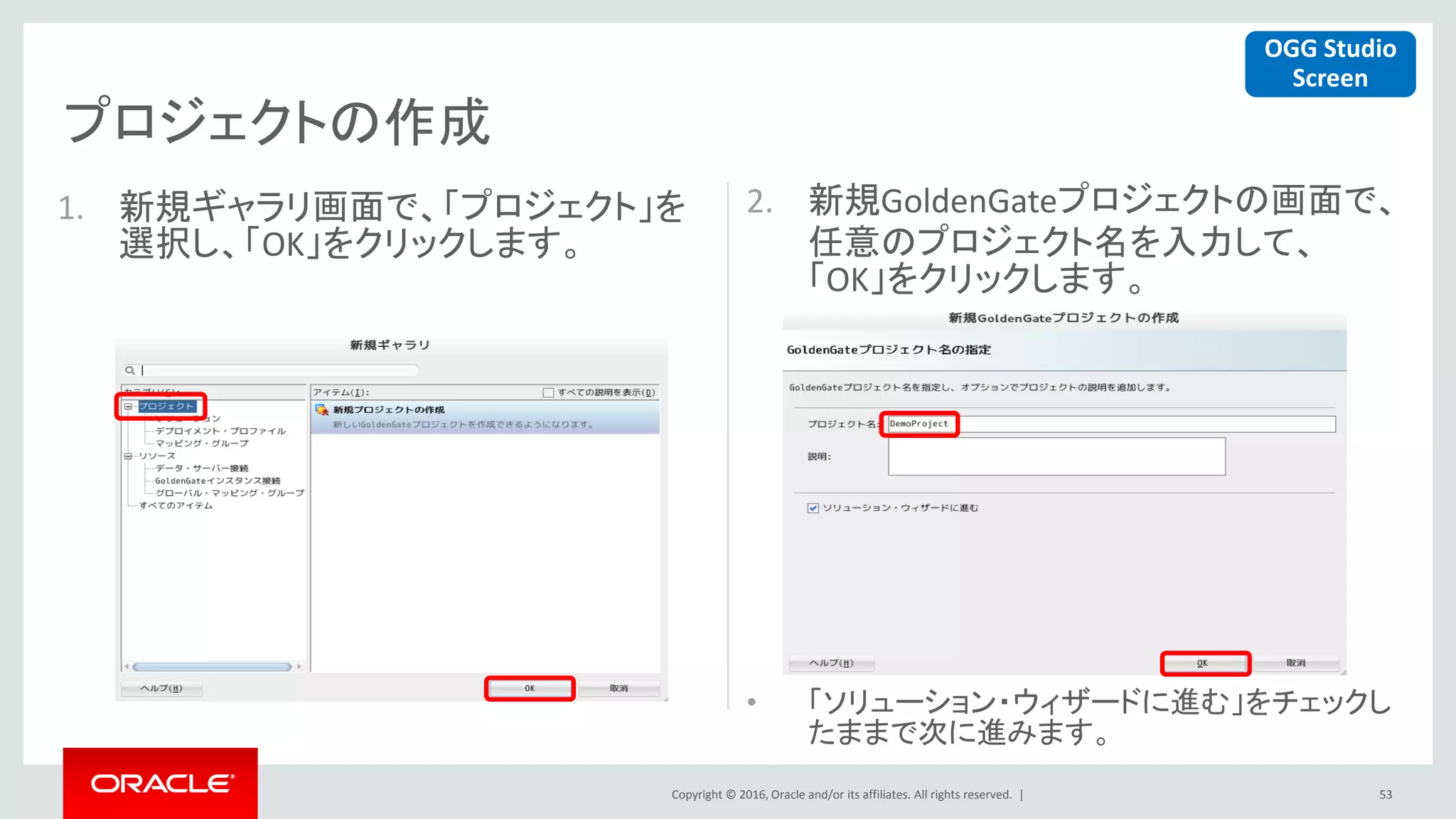Click OK in the 新規ギャラリ dialog

point(530,688)
